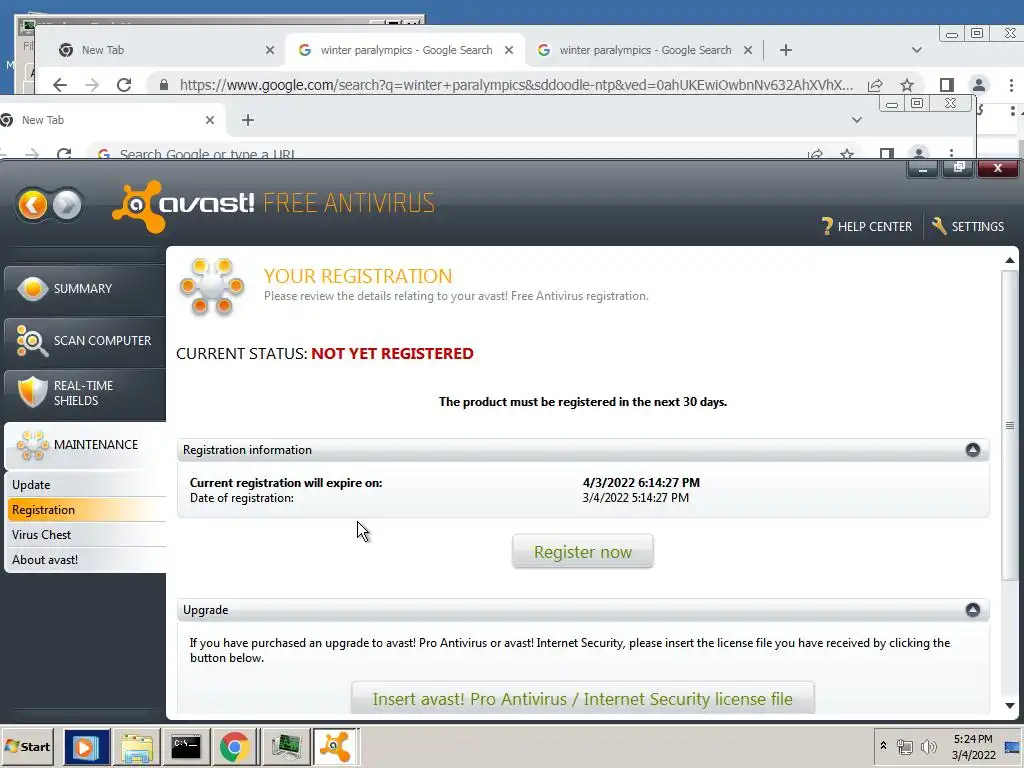
Task: Click network icon in system tray
Action: (904, 746)
